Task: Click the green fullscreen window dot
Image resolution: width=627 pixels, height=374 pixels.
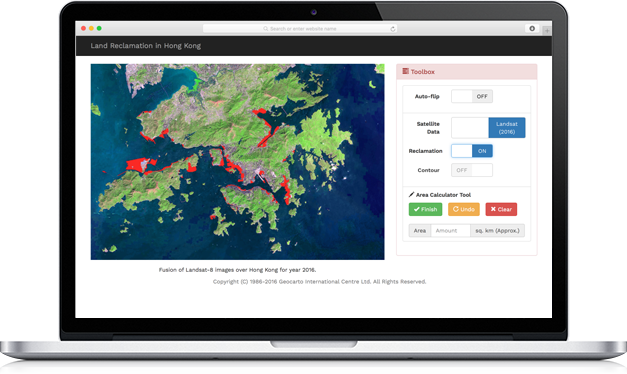Action: 99,28
